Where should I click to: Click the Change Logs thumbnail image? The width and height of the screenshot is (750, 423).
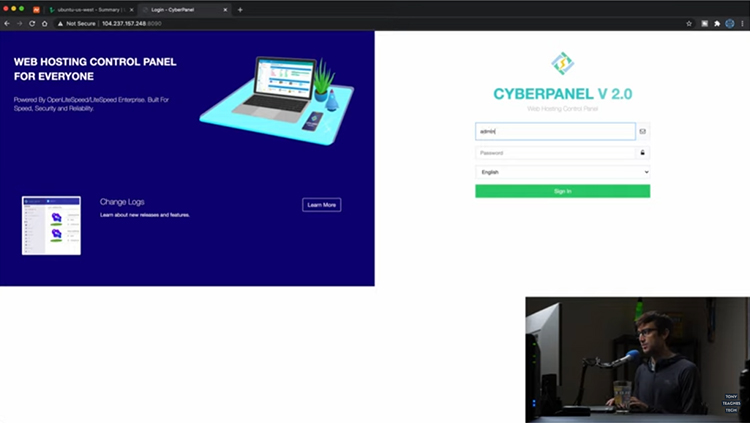(51, 225)
